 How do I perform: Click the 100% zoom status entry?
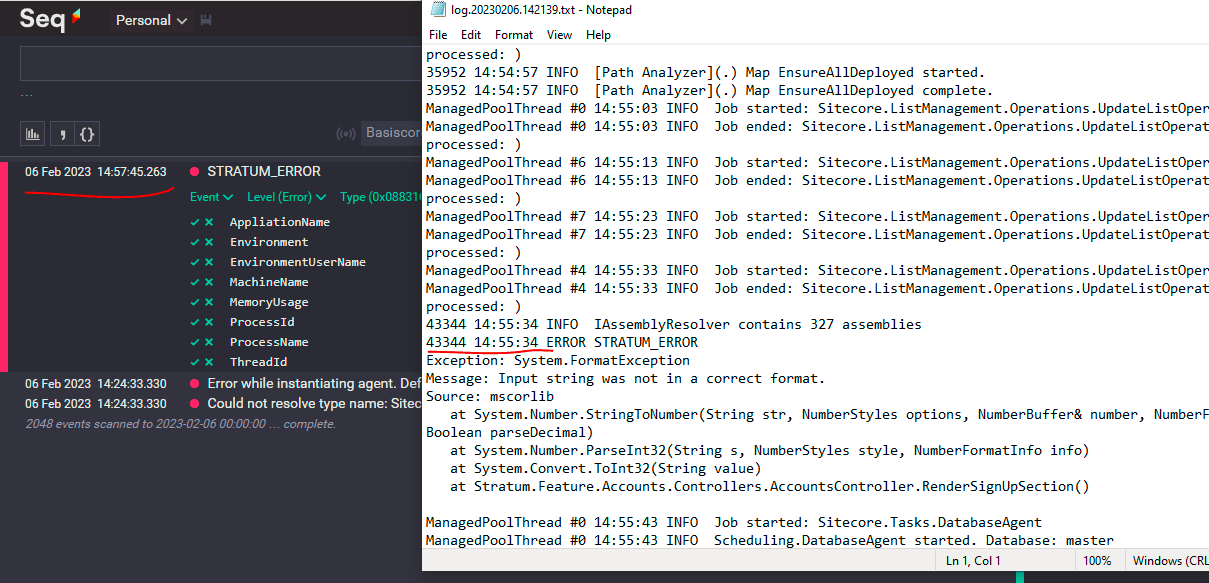[1097, 561]
